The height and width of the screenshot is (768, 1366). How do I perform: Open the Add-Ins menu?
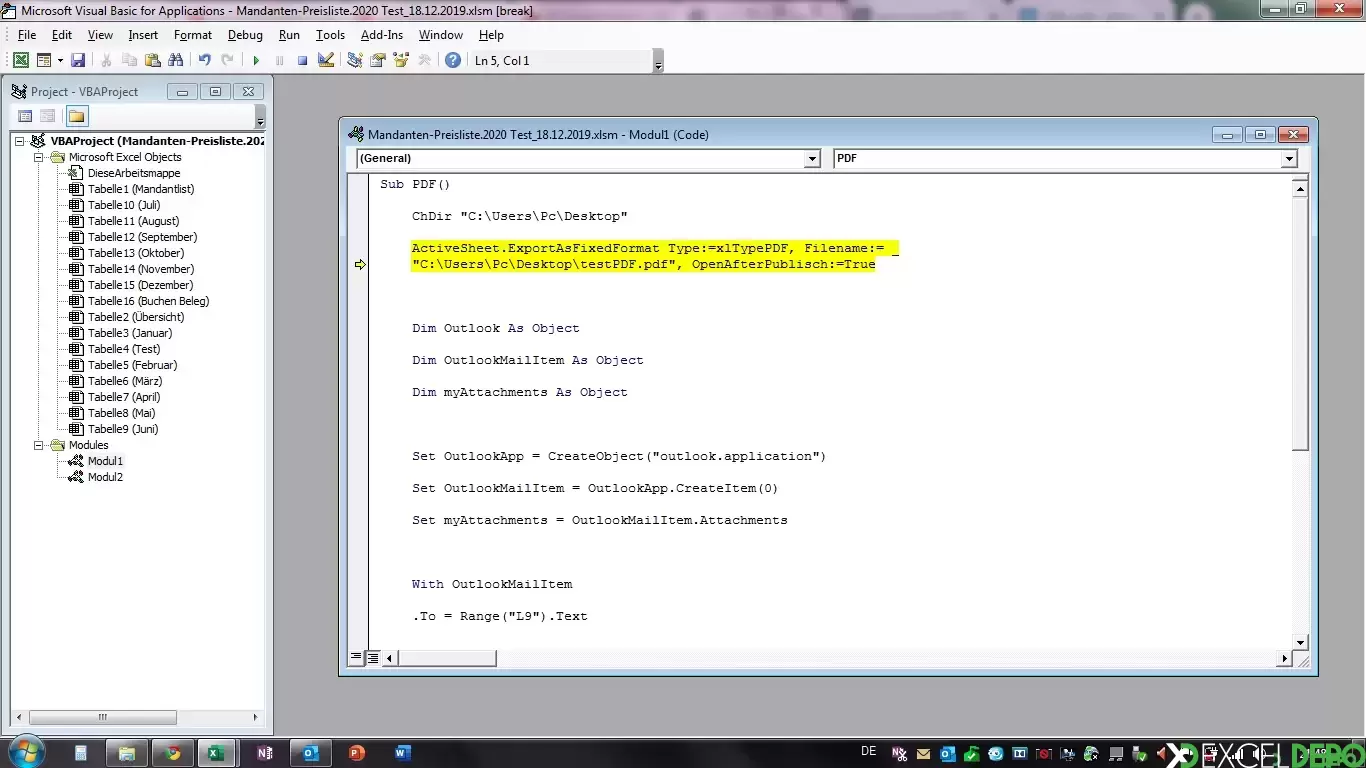[x=382, y=34]
